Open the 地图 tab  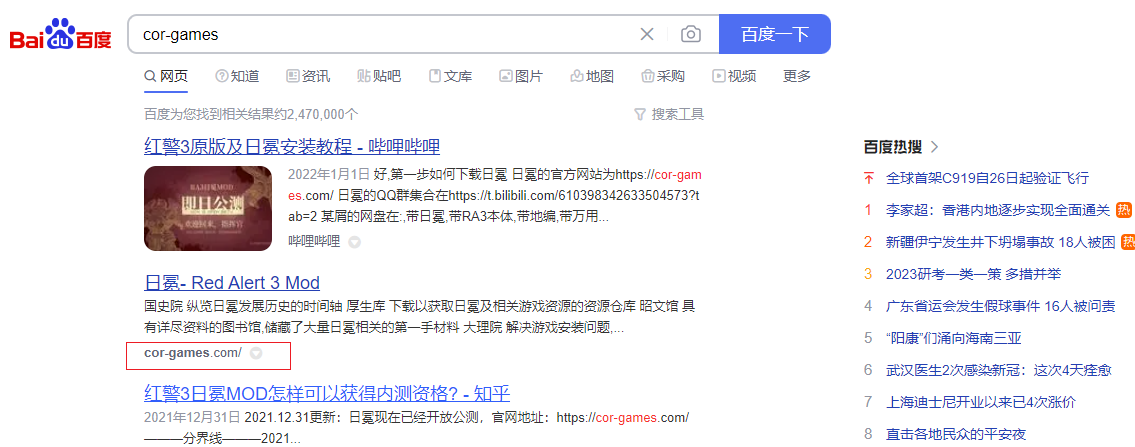591,77
